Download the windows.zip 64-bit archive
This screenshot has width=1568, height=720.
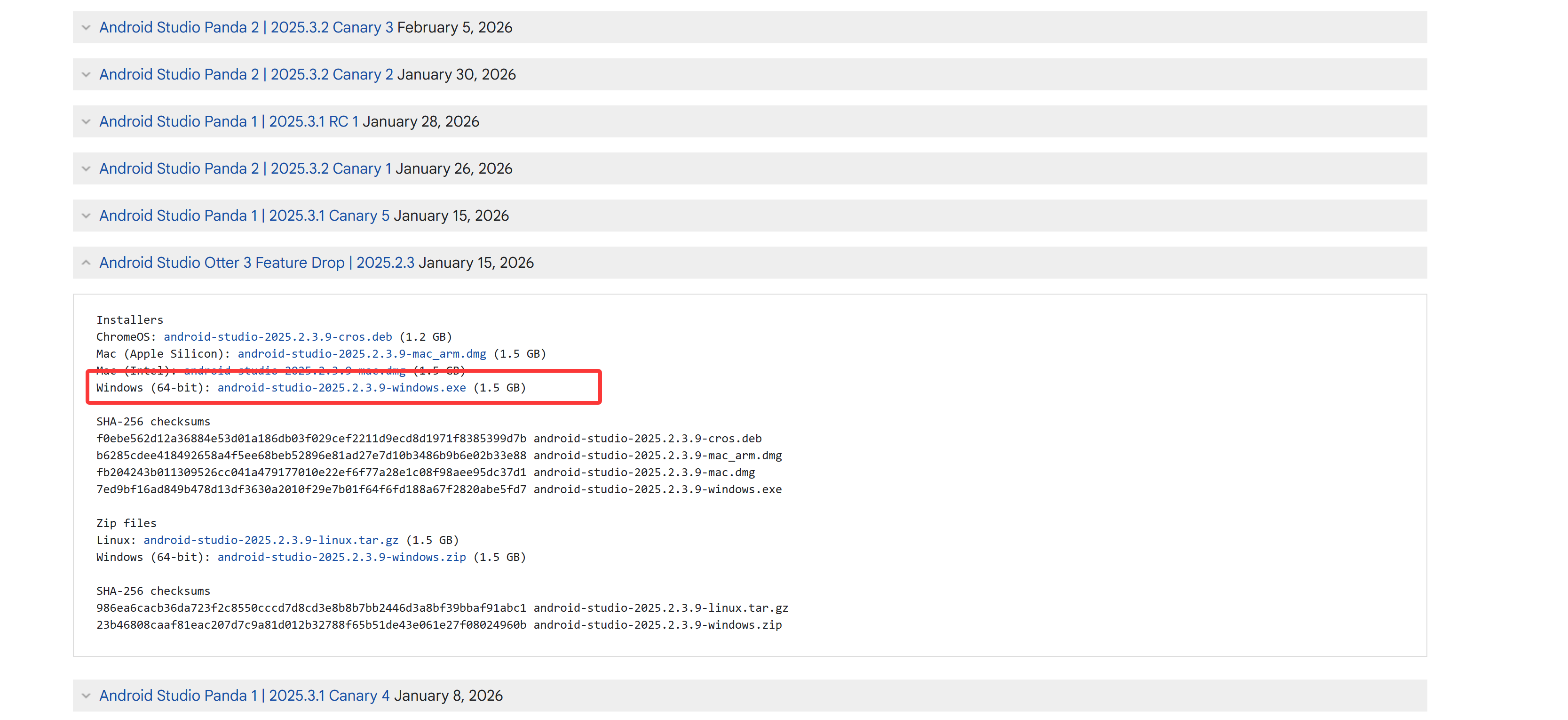click(341, 557)
